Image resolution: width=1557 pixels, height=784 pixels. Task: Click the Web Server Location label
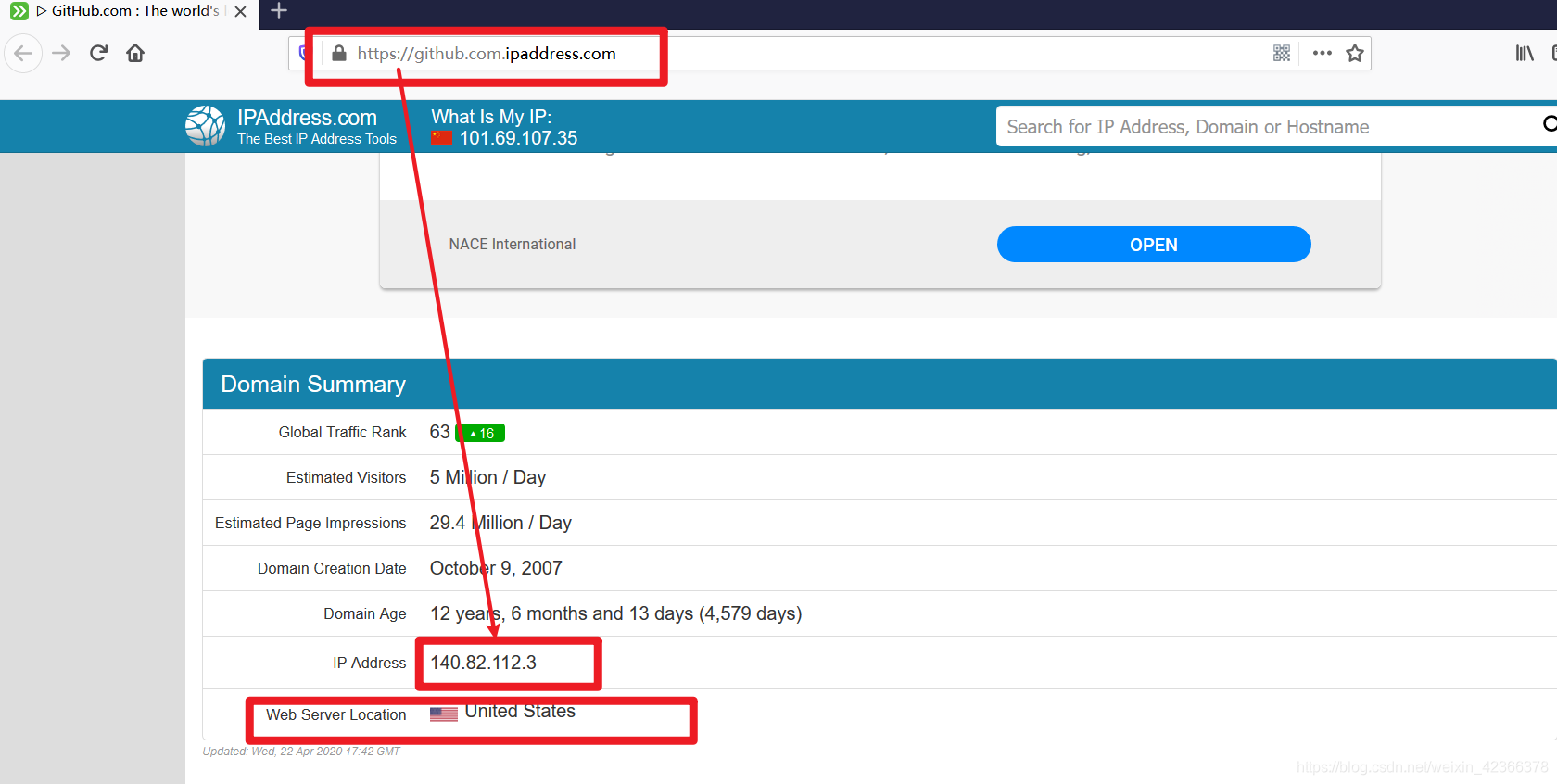click(x=335, y=714)
